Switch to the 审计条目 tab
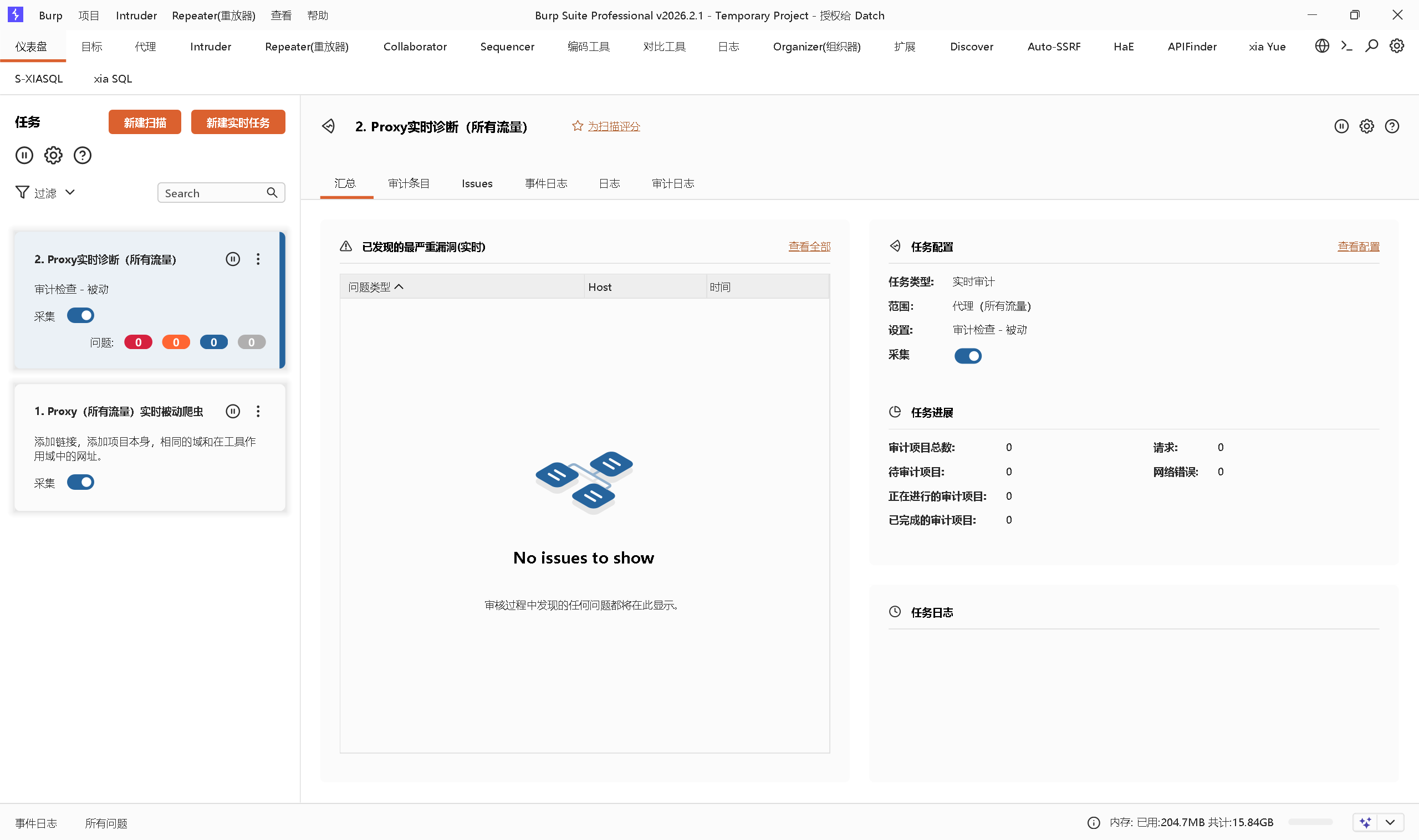The image size is (1419, 840). coord(409,183)
